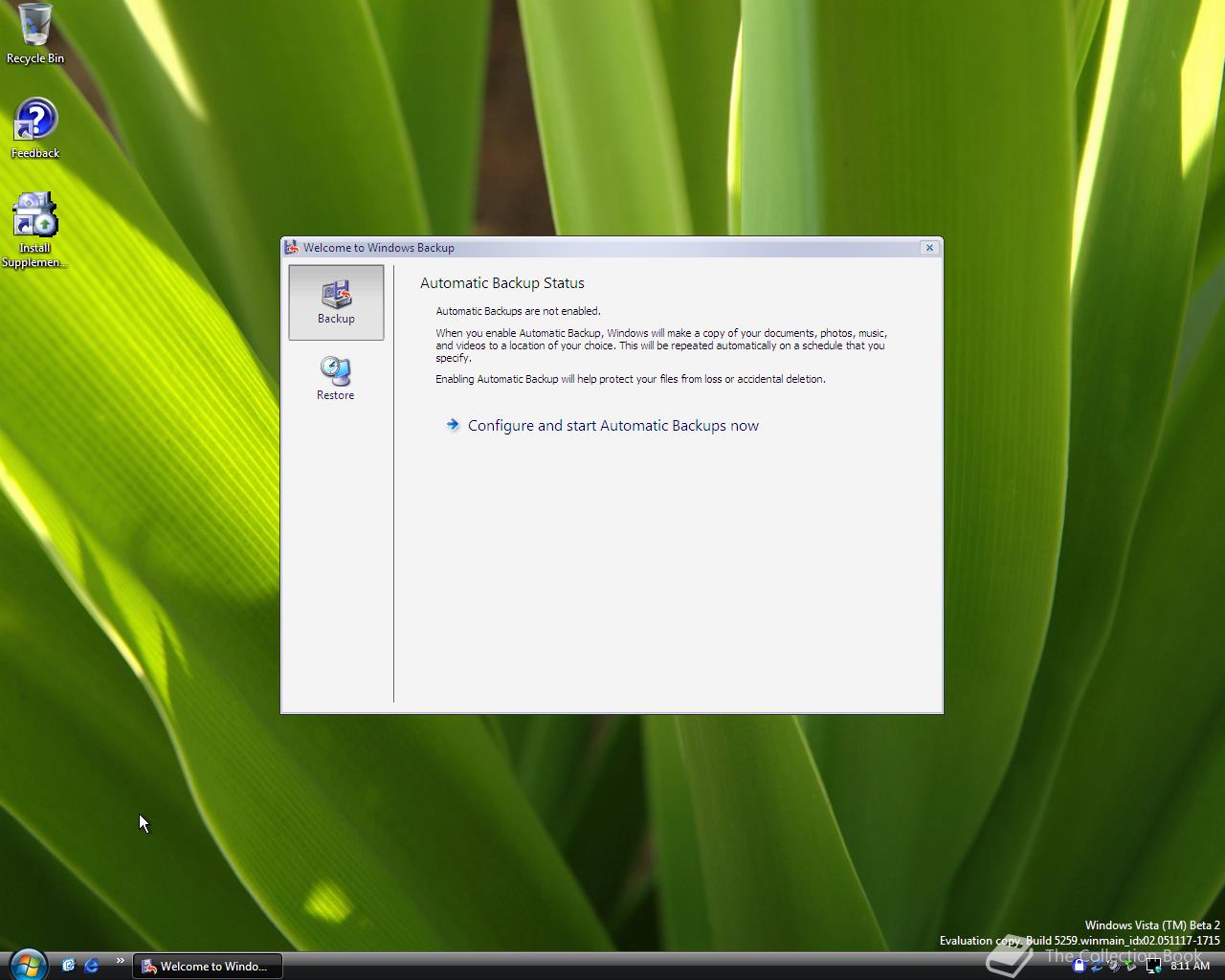
Task: Open the Recycle Bin desktop icon
Action: click(35, 33)
